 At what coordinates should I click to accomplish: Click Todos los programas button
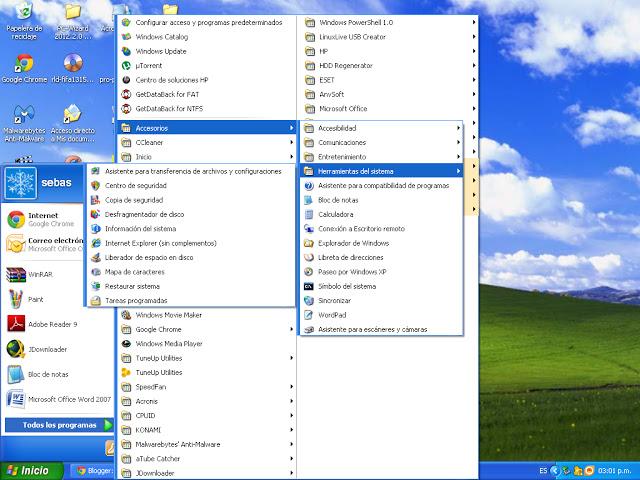pos(60,425)
